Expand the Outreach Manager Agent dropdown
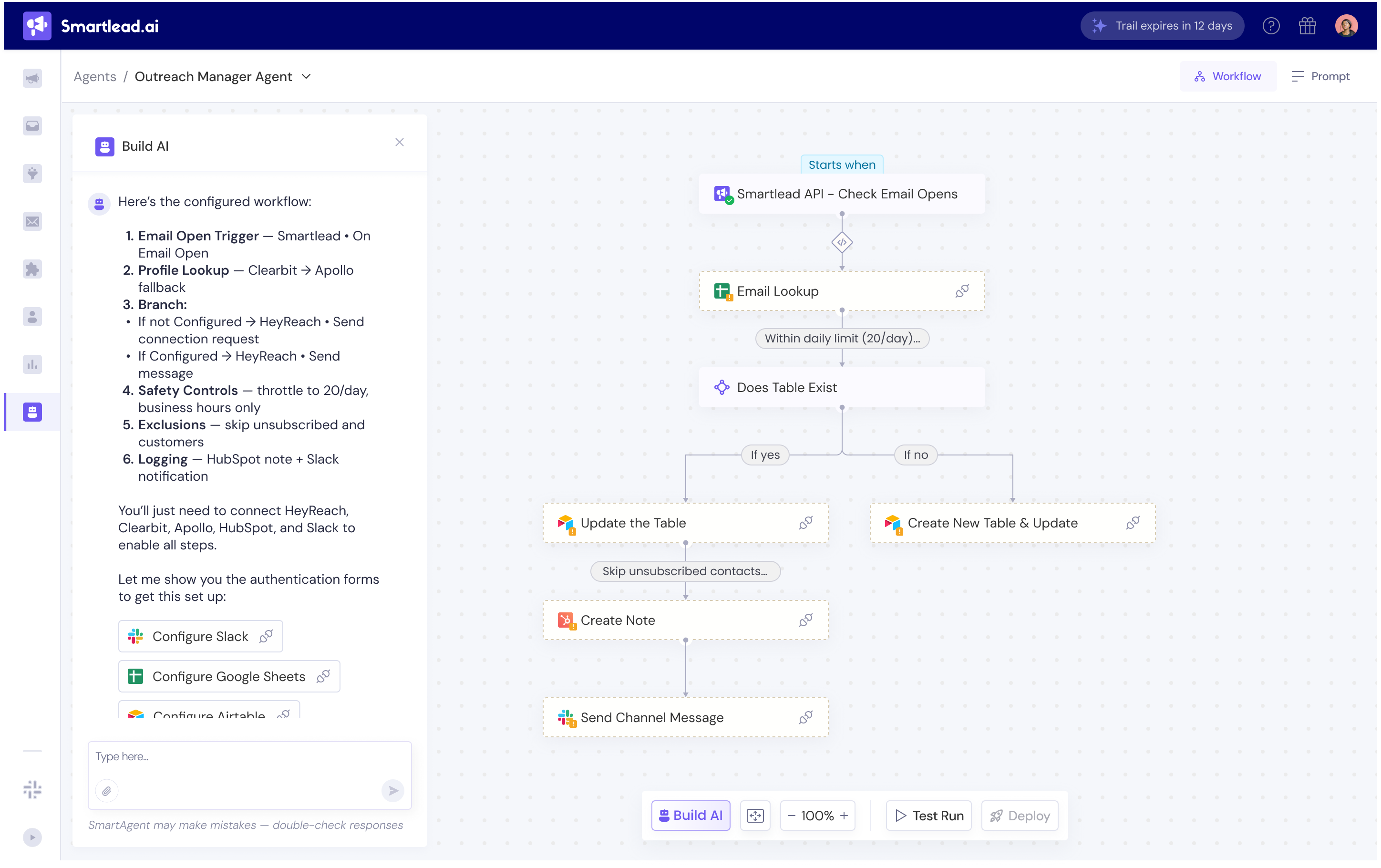1381x868 pixels. 306,76
